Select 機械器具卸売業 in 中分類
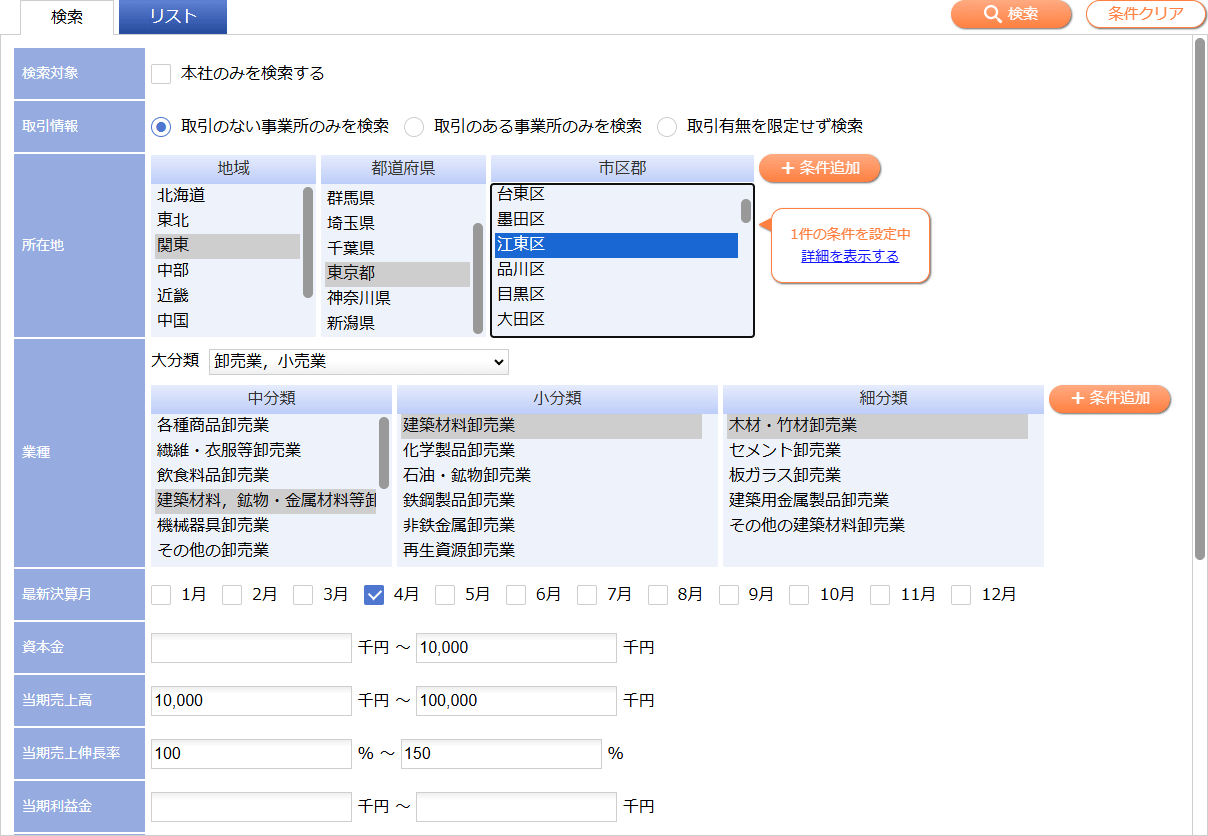This screenshot has width=1208, height=836. pos(265,526)
